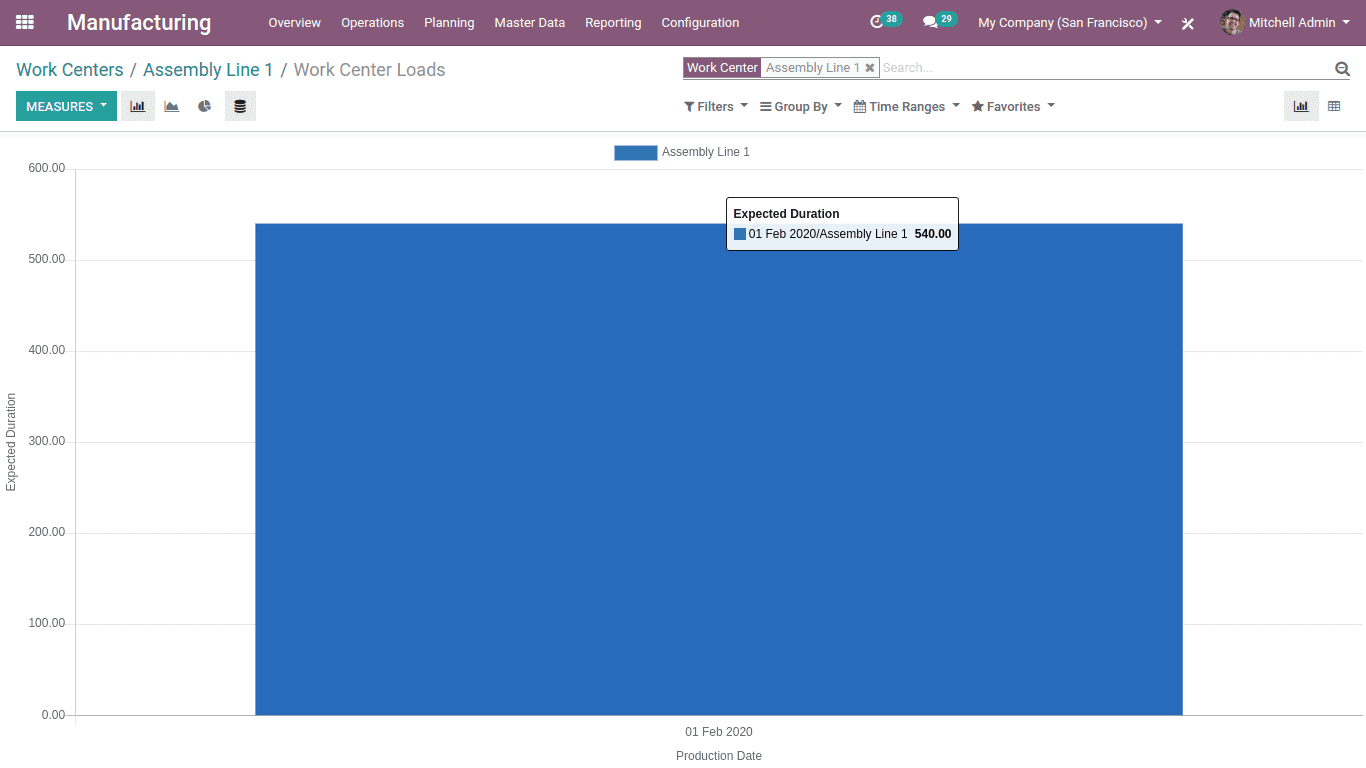Focus the Search input field
The image size is (1366, 768).
1105,68
